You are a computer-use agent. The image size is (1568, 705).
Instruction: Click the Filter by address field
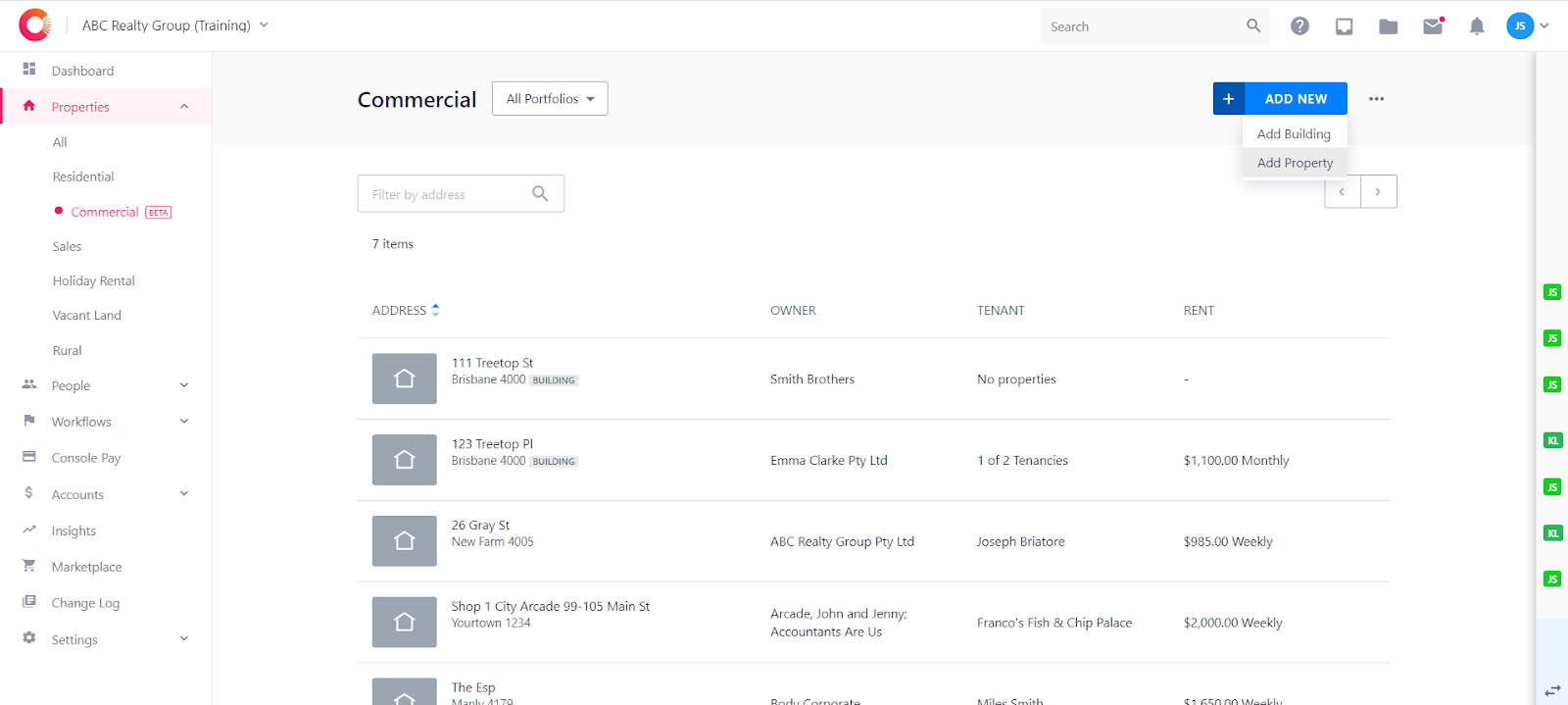point(461,194)
